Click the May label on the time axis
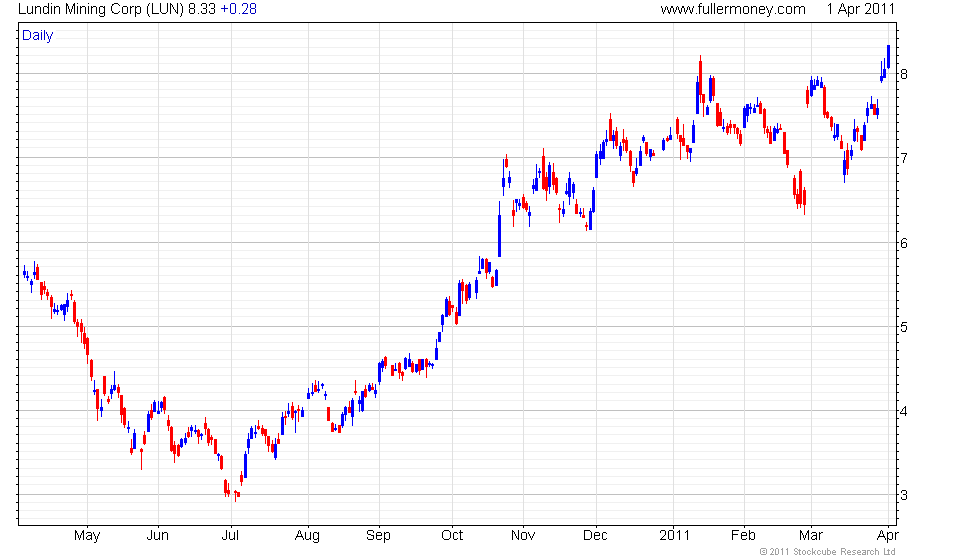Screen dimensions: 980x560 pos(87,535)
